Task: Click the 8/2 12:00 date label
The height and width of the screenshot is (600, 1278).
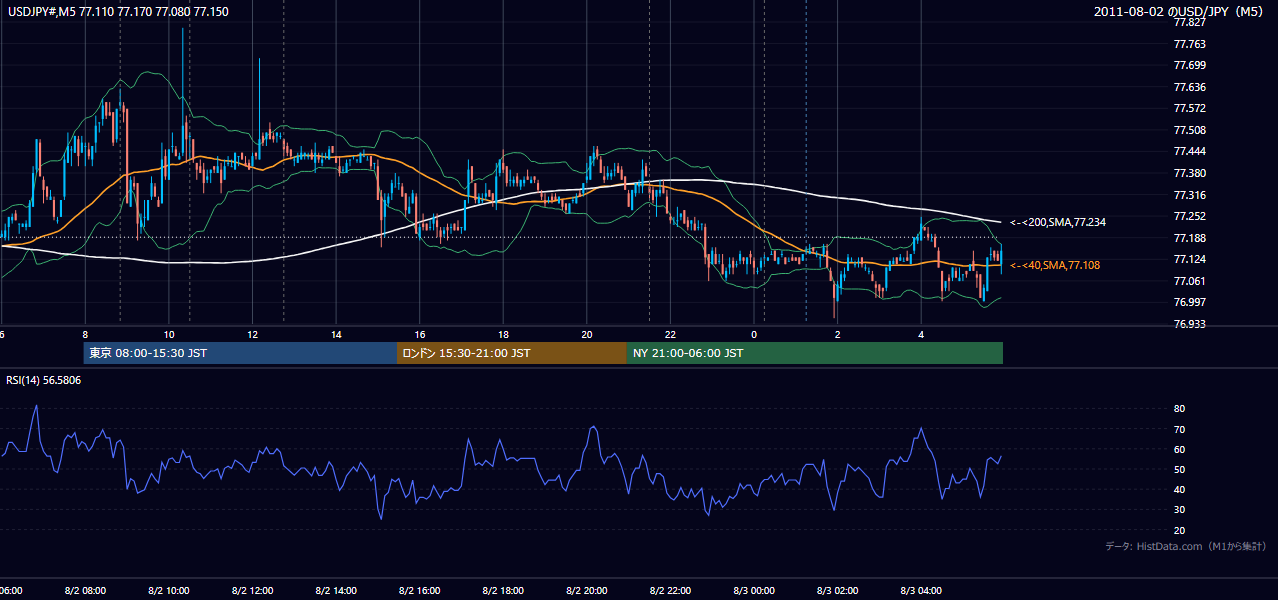Action: click(x=253, y=590)
